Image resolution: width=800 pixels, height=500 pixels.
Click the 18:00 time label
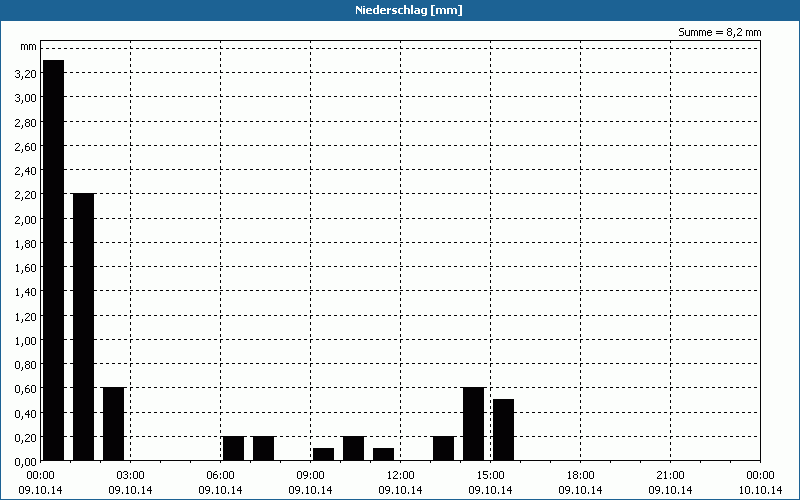(581, 476)
